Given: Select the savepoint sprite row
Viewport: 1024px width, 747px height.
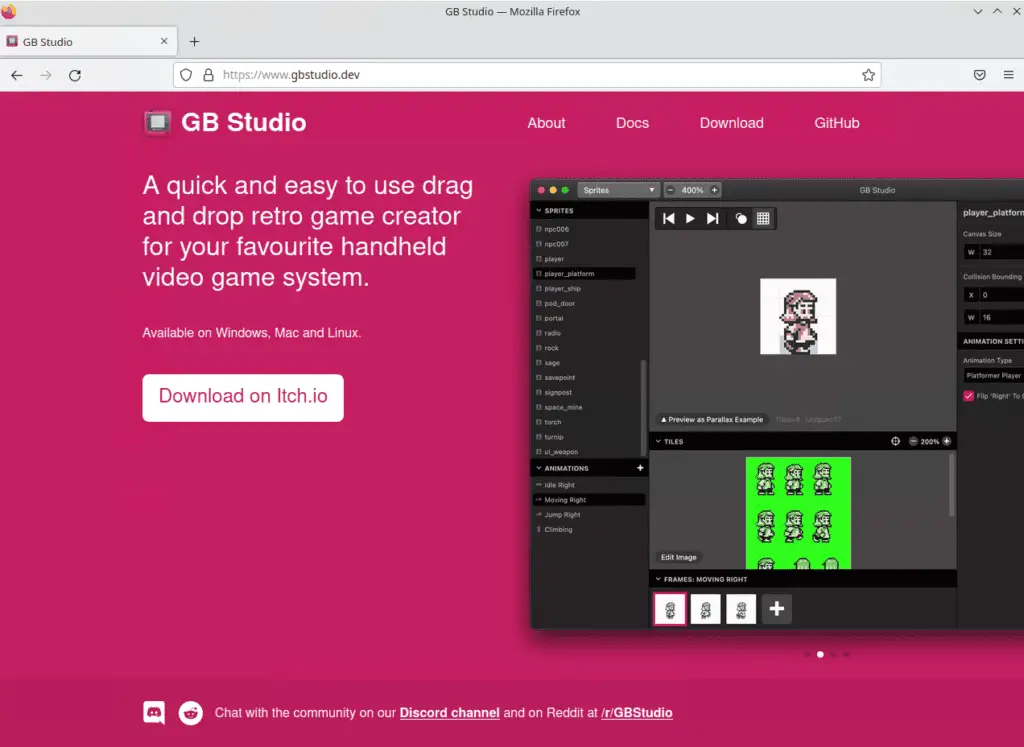Looking at the screenshot, I should coord(584,377).
